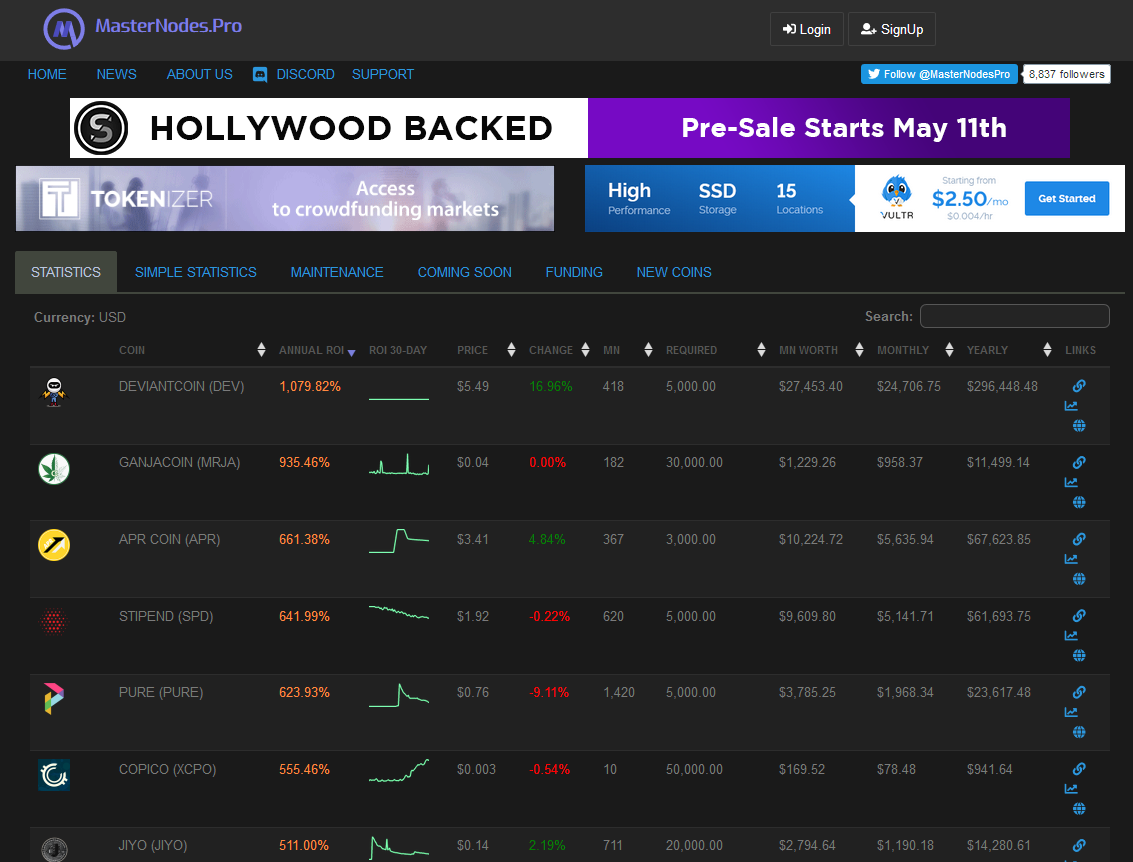
Task: Open the Maintenance tab
Action: 337,272
